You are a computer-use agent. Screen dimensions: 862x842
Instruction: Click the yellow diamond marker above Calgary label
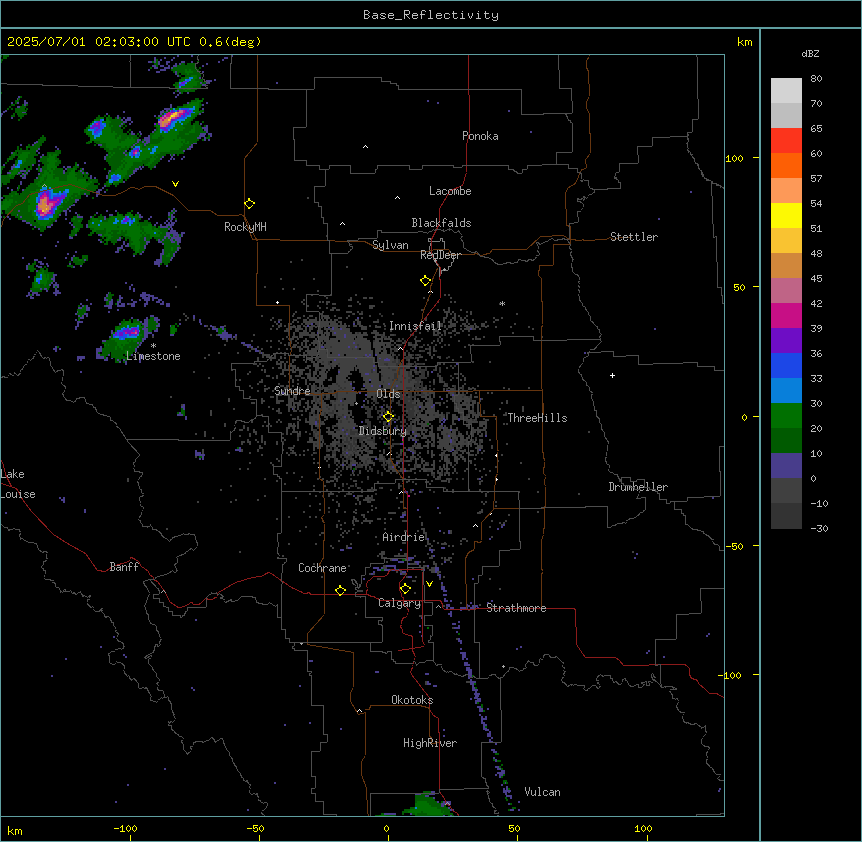click(x=405, y=589)
